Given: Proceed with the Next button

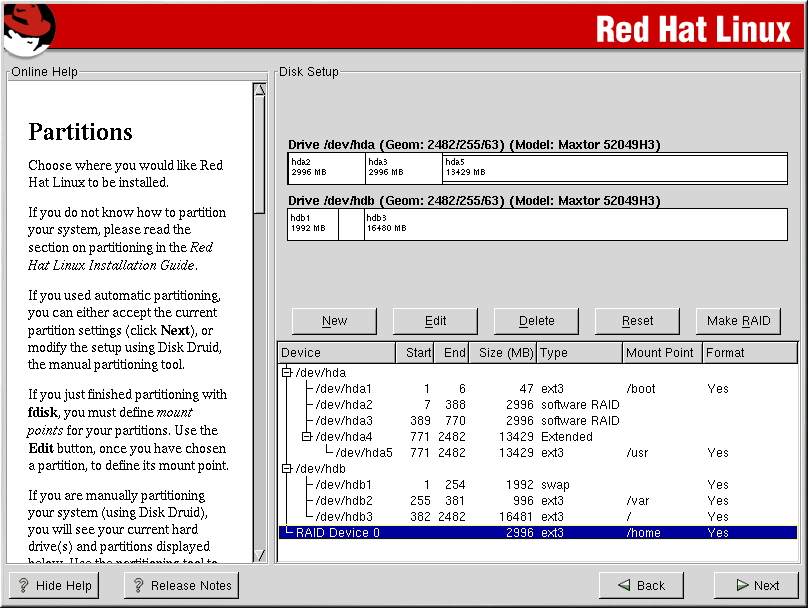Looking at the screenshot, I should click(x=756, y=586).
